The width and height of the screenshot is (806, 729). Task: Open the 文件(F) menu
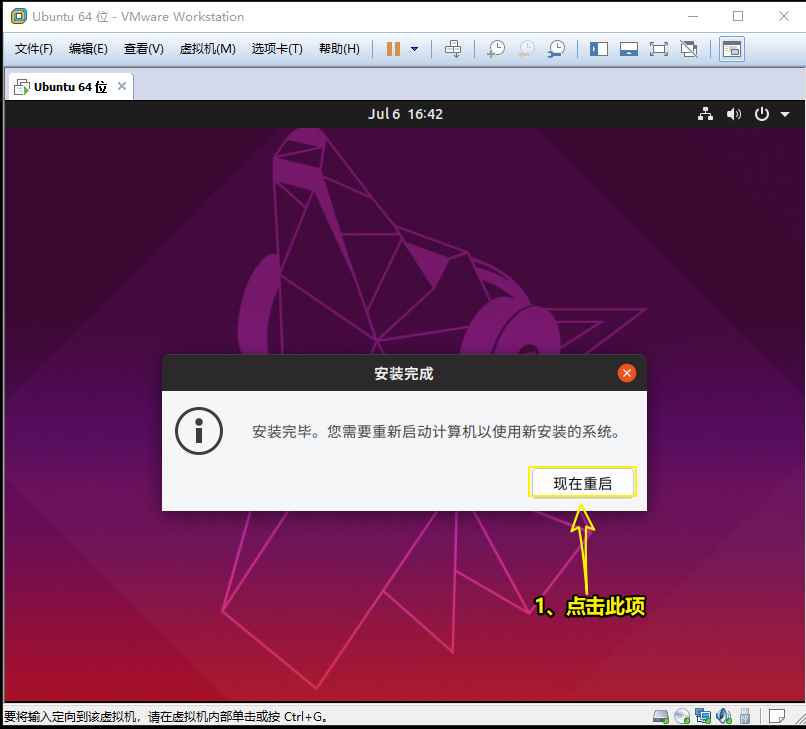click(34, 49)
